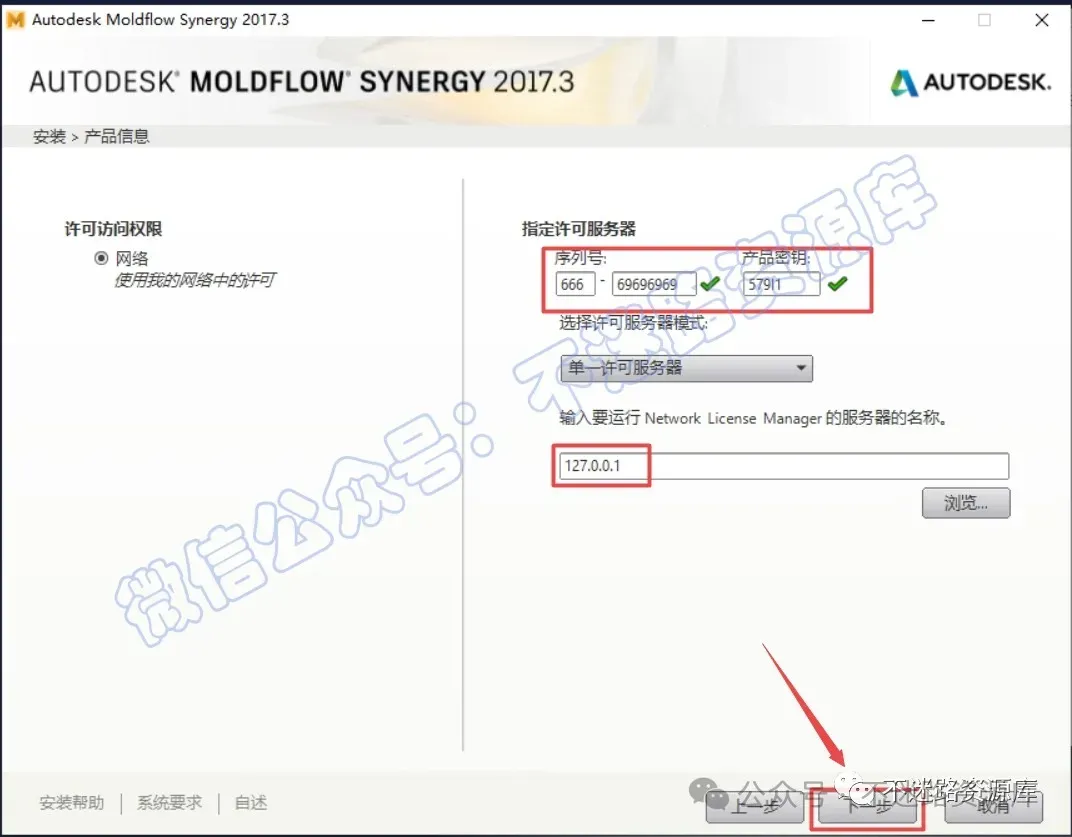Click the 浏览... browse button
The image size is (1072, 837).
coord(965,503)
